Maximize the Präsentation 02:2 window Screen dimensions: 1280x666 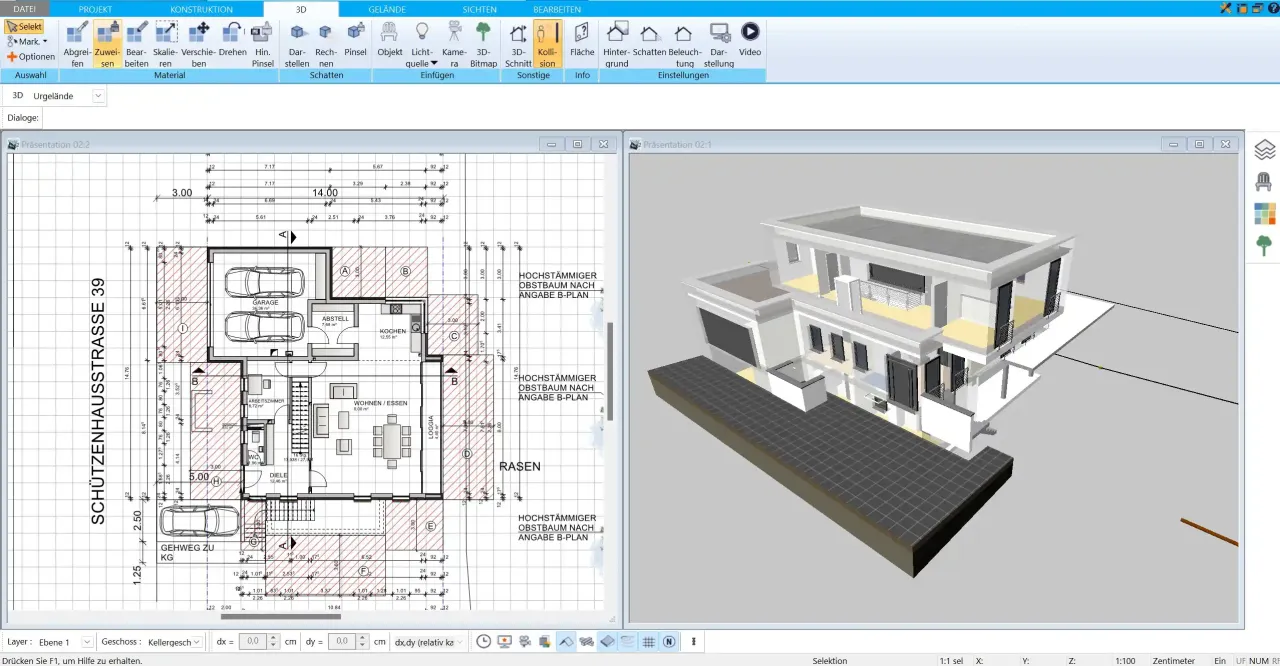click(x=577, y=144)
